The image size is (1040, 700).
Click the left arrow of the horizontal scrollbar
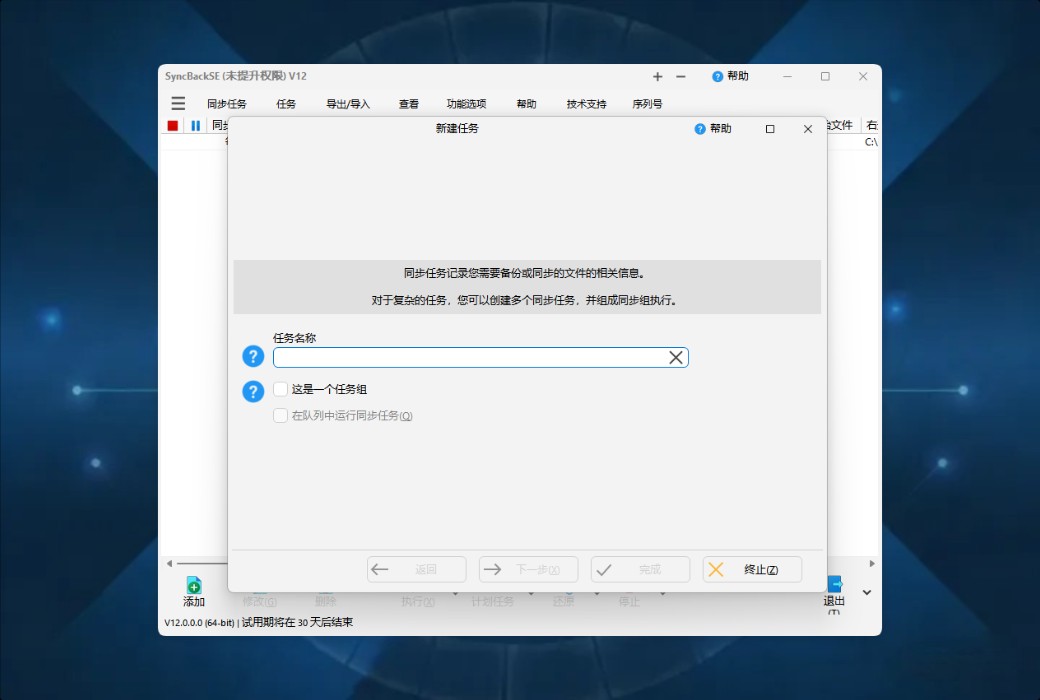tap(168, 563)
